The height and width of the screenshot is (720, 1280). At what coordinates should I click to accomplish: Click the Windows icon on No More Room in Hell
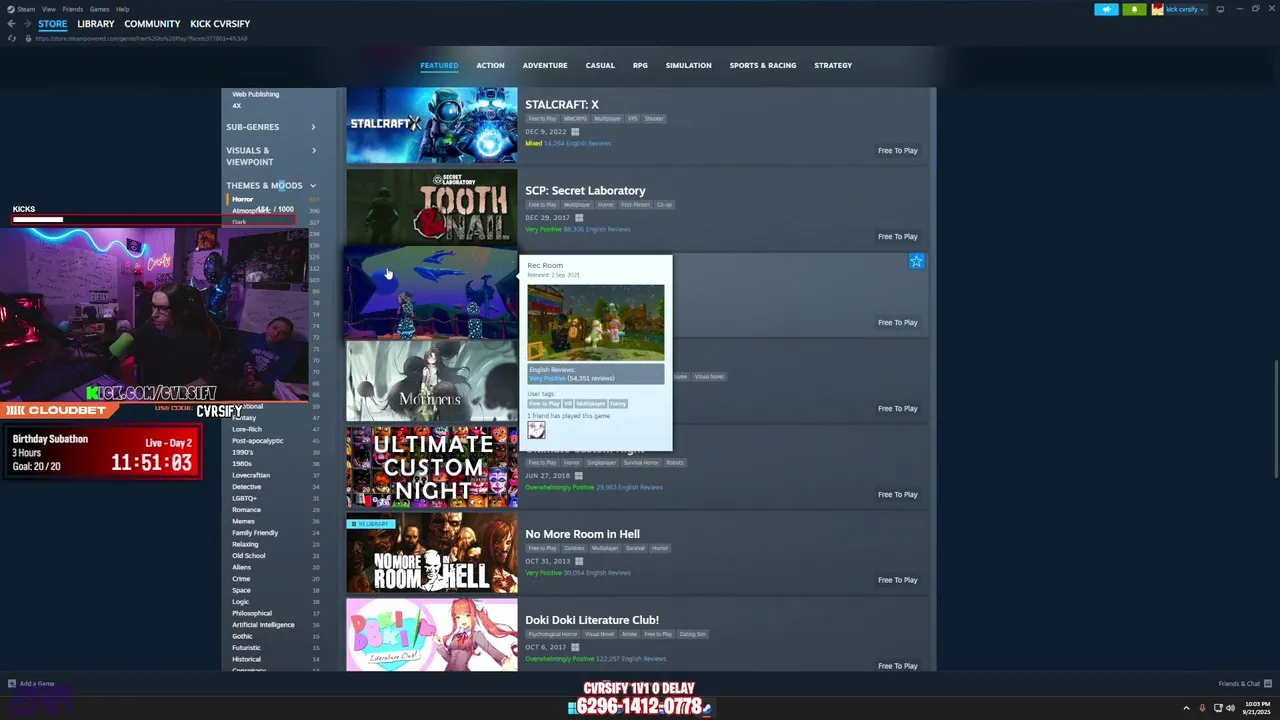(x=578, y=561)
